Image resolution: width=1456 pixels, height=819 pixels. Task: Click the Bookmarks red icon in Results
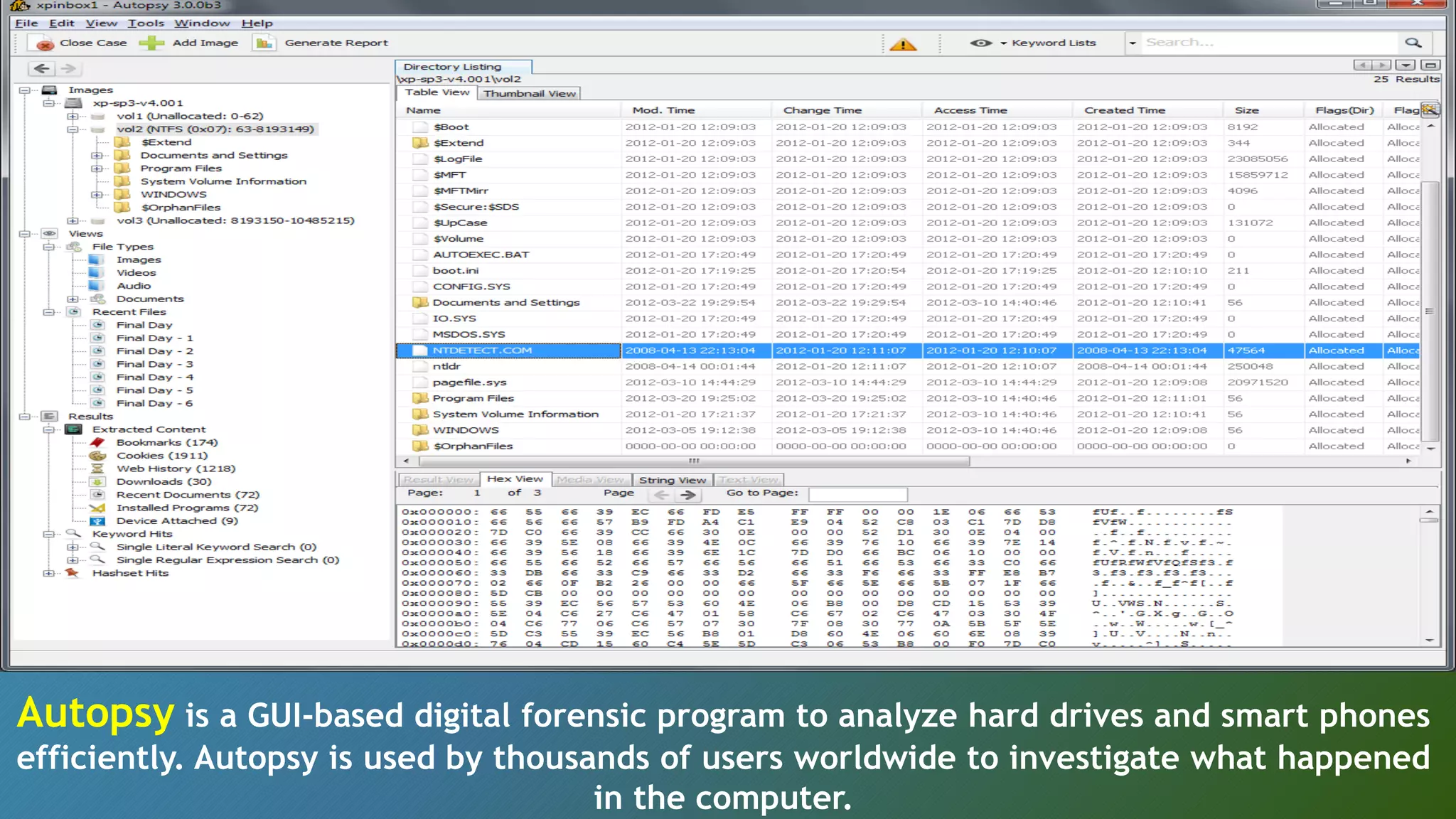coord(97,442)
